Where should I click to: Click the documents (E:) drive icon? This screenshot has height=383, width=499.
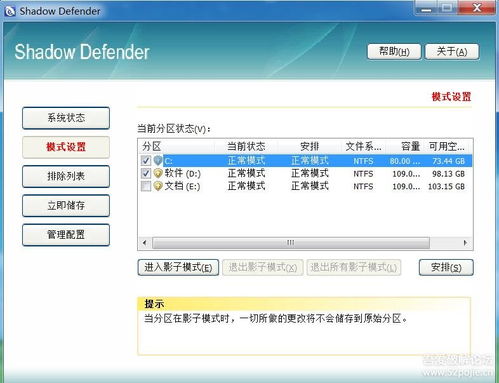point(158,186)
